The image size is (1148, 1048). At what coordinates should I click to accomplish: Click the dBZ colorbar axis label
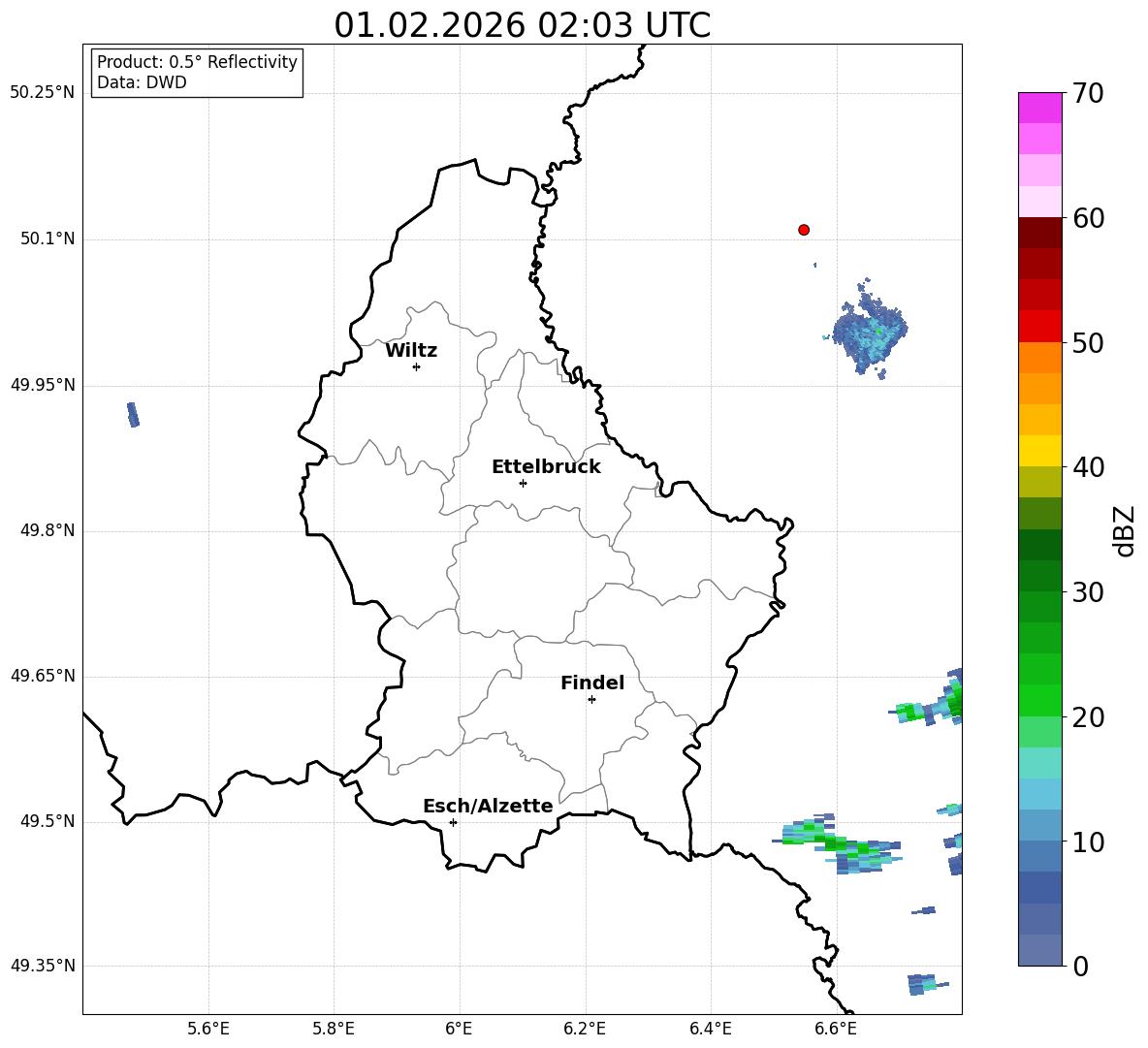click(1123, 531)
